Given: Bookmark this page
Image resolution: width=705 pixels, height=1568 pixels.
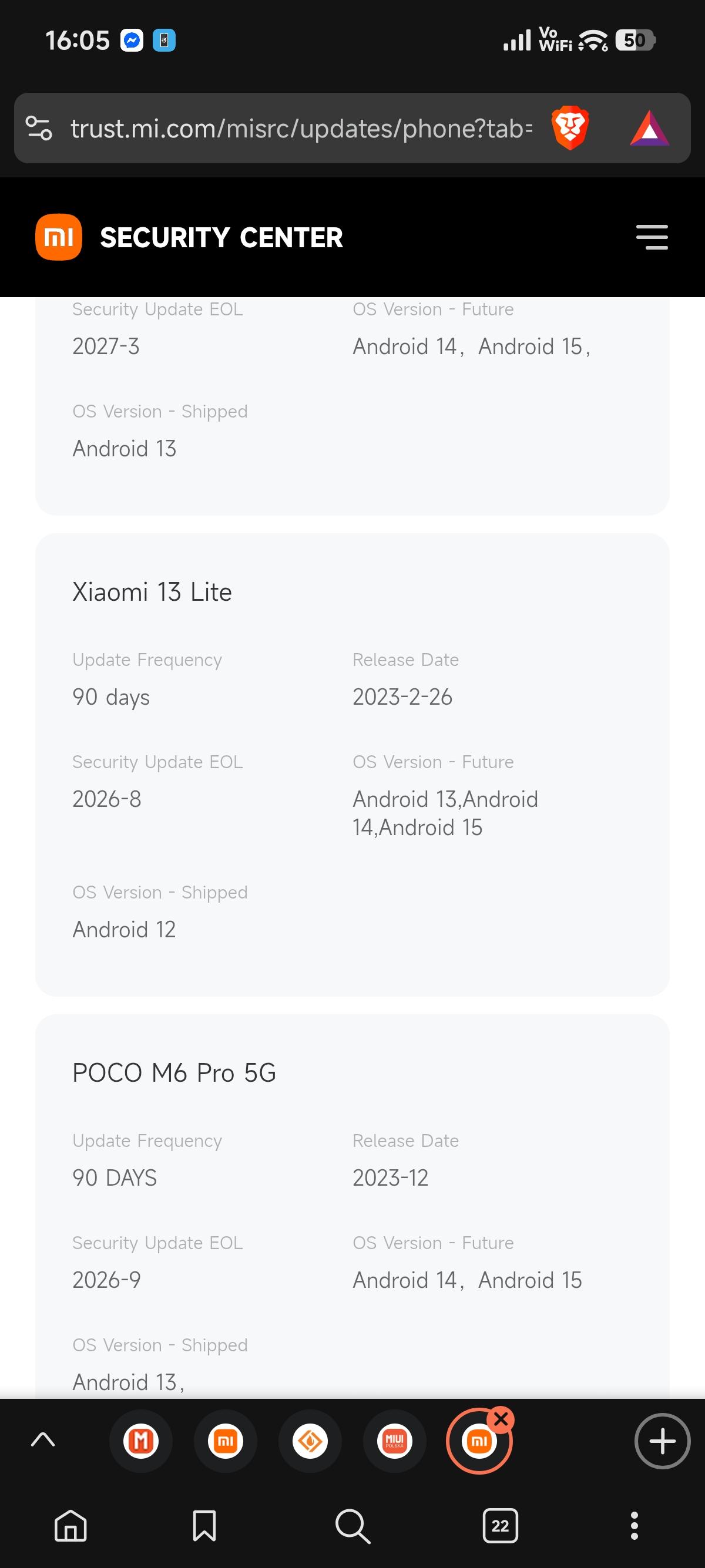Looking at the screenshot, I should (x=204, y=1525).
